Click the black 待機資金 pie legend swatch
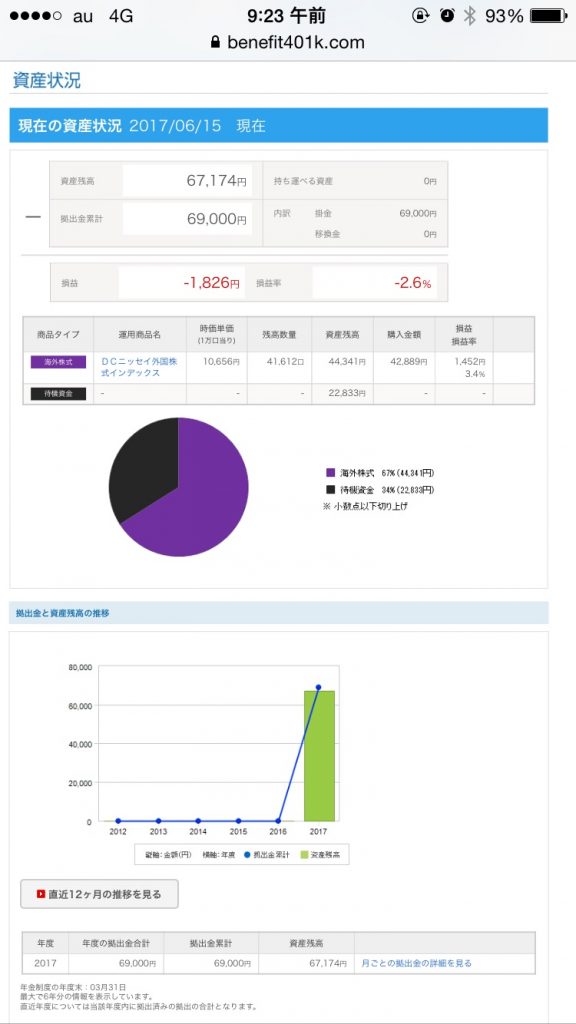Image resolution: width=576 pixels, height=1024 pixels. 330,490
